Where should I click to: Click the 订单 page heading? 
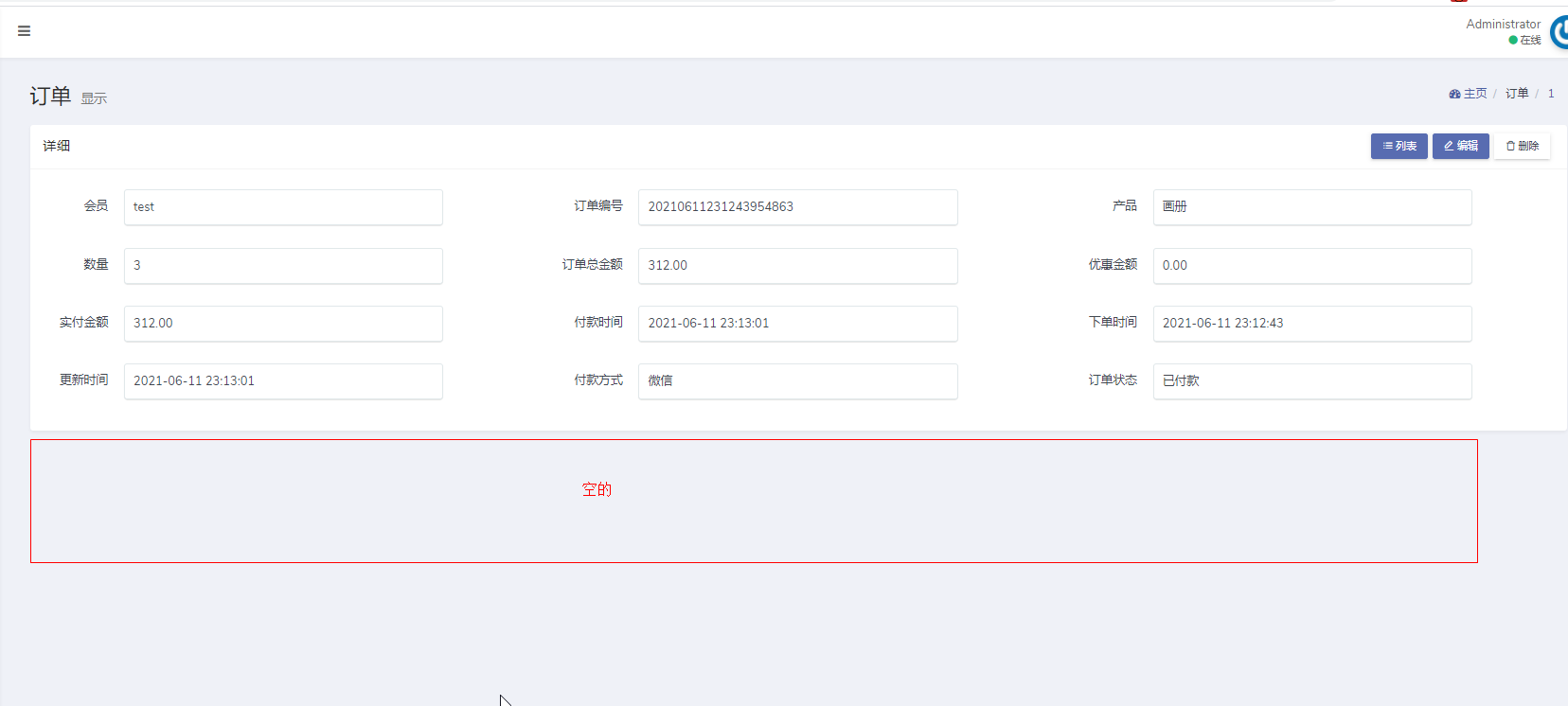[x=50, y=97]
